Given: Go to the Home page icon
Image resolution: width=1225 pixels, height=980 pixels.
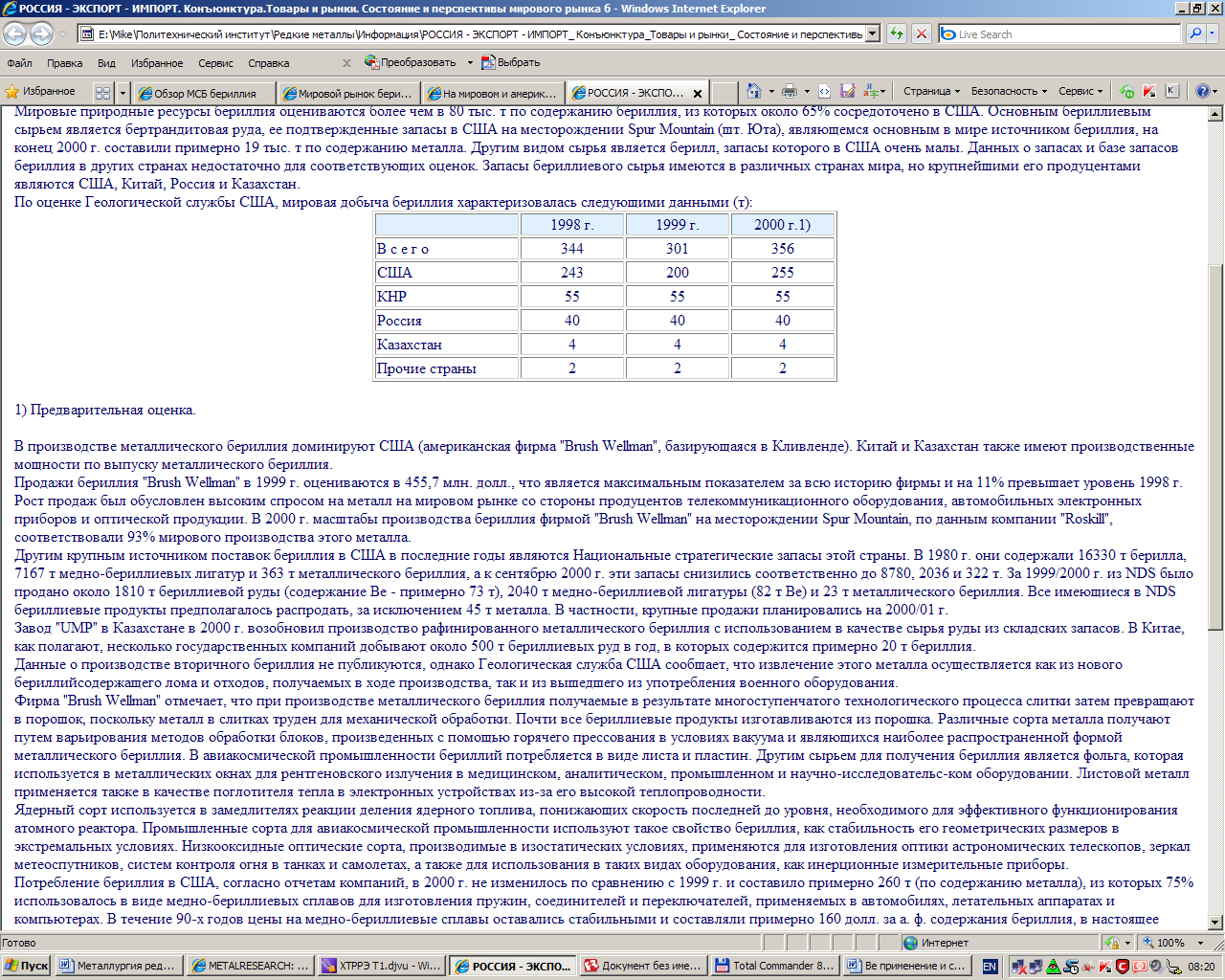Looking at the screenshot, I should pos(754,92).
